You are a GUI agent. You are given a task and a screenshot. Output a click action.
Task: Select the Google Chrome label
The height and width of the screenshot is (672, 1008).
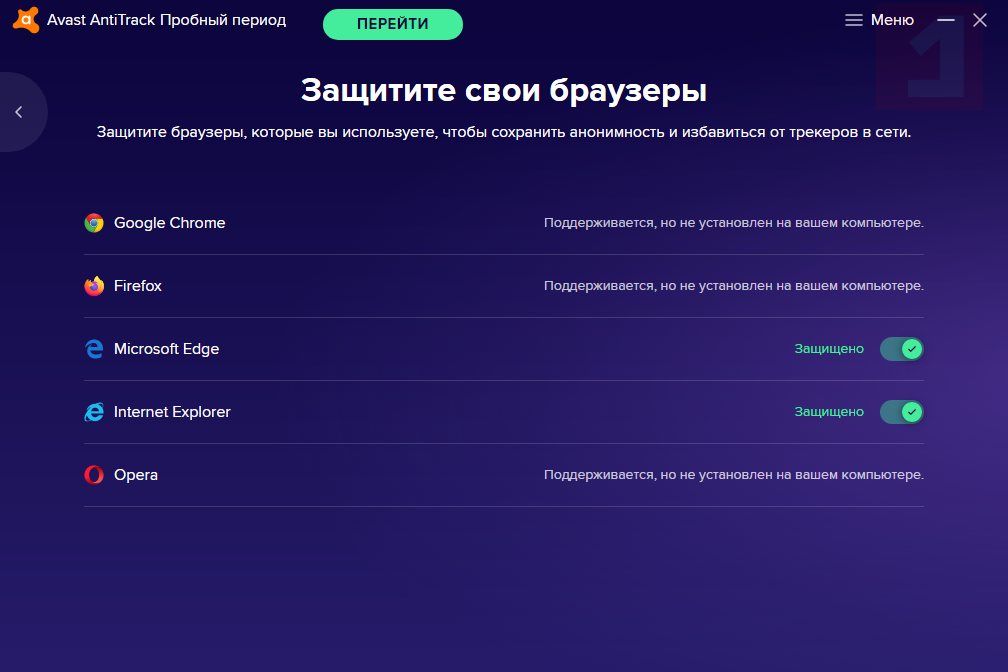(170, 222)
